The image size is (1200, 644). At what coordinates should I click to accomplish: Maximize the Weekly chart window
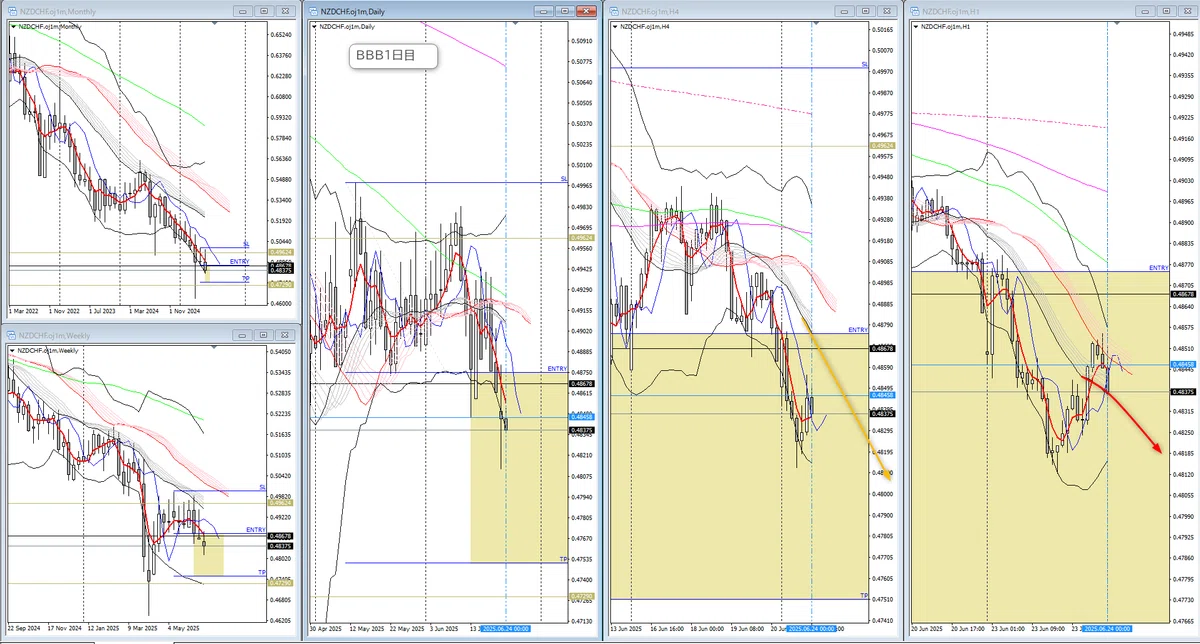coord(264,337)
